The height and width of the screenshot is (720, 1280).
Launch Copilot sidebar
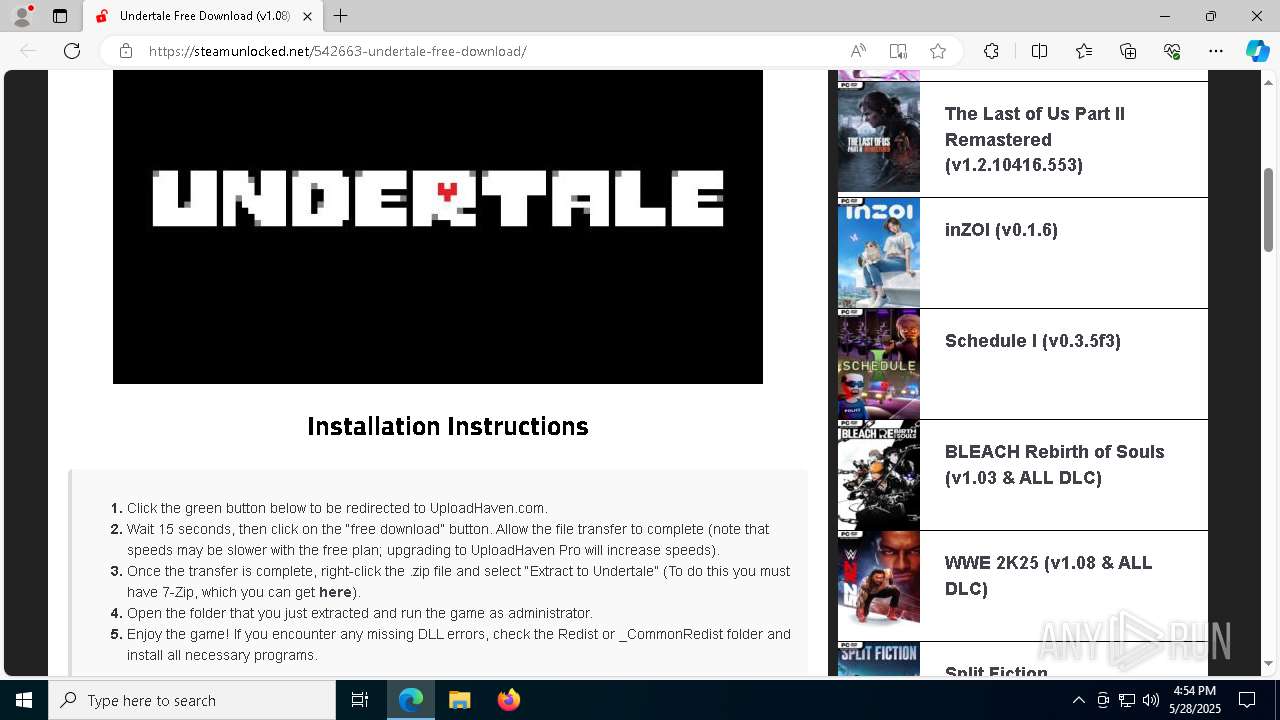coord(1257,51)
